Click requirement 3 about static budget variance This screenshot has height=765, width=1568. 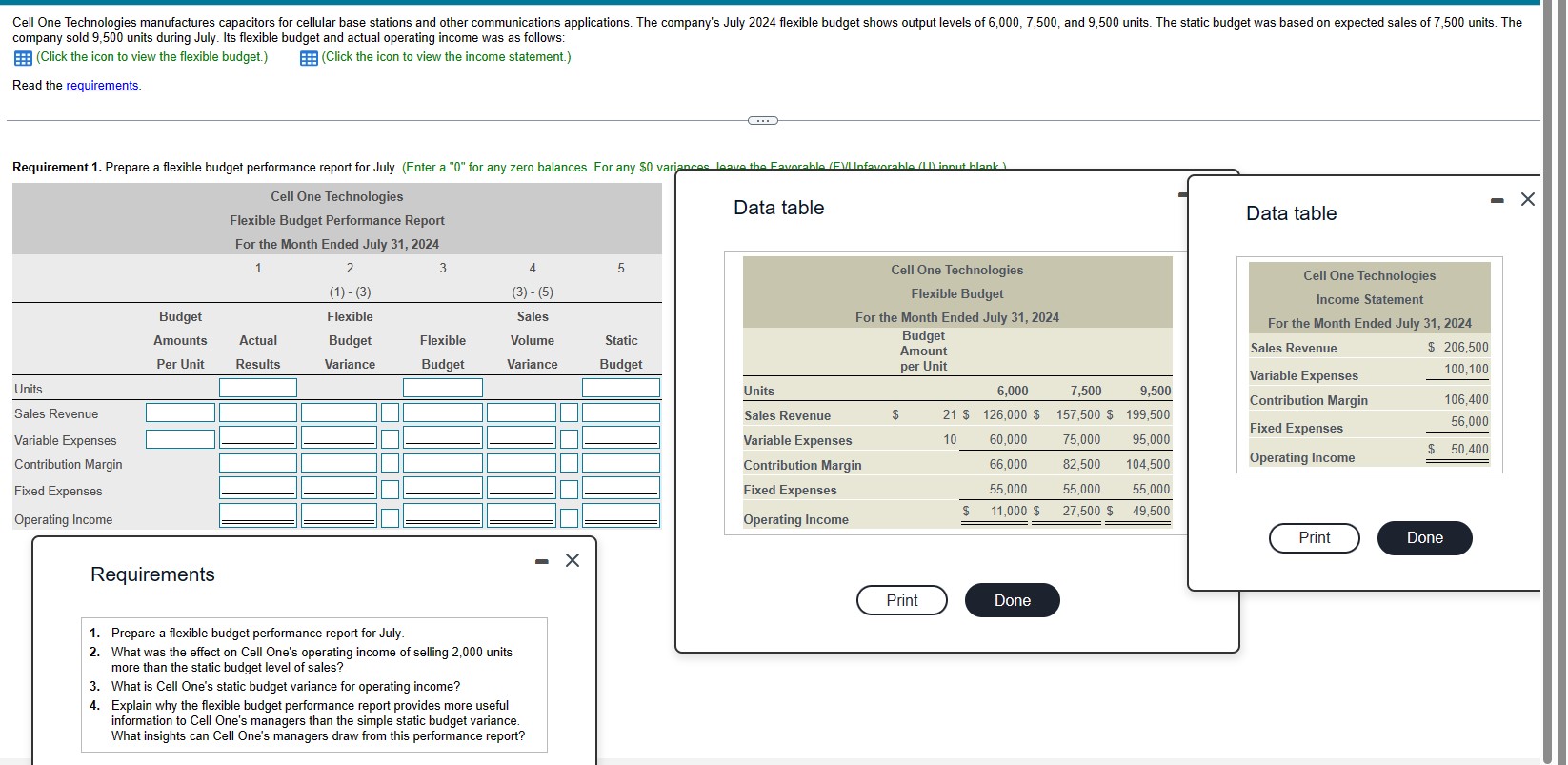tap(285, 687)
